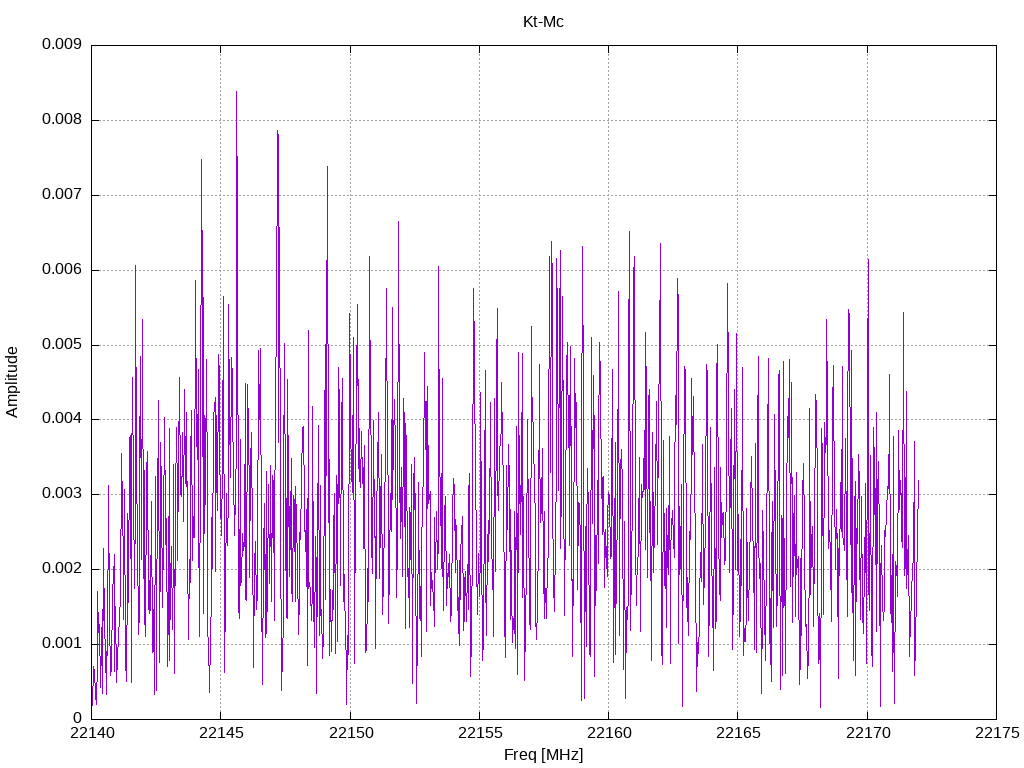Select the 0.001 y-axis tick label

click(61, 644)
